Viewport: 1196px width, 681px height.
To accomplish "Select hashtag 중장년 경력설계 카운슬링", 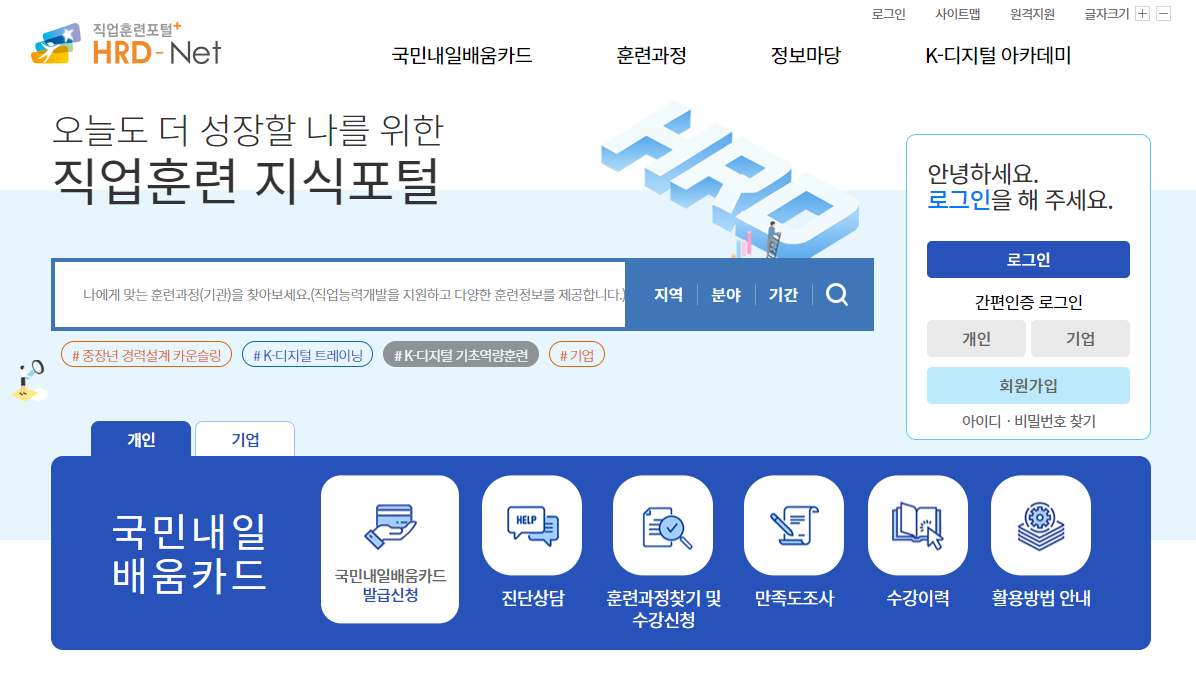I will (146, 355).
